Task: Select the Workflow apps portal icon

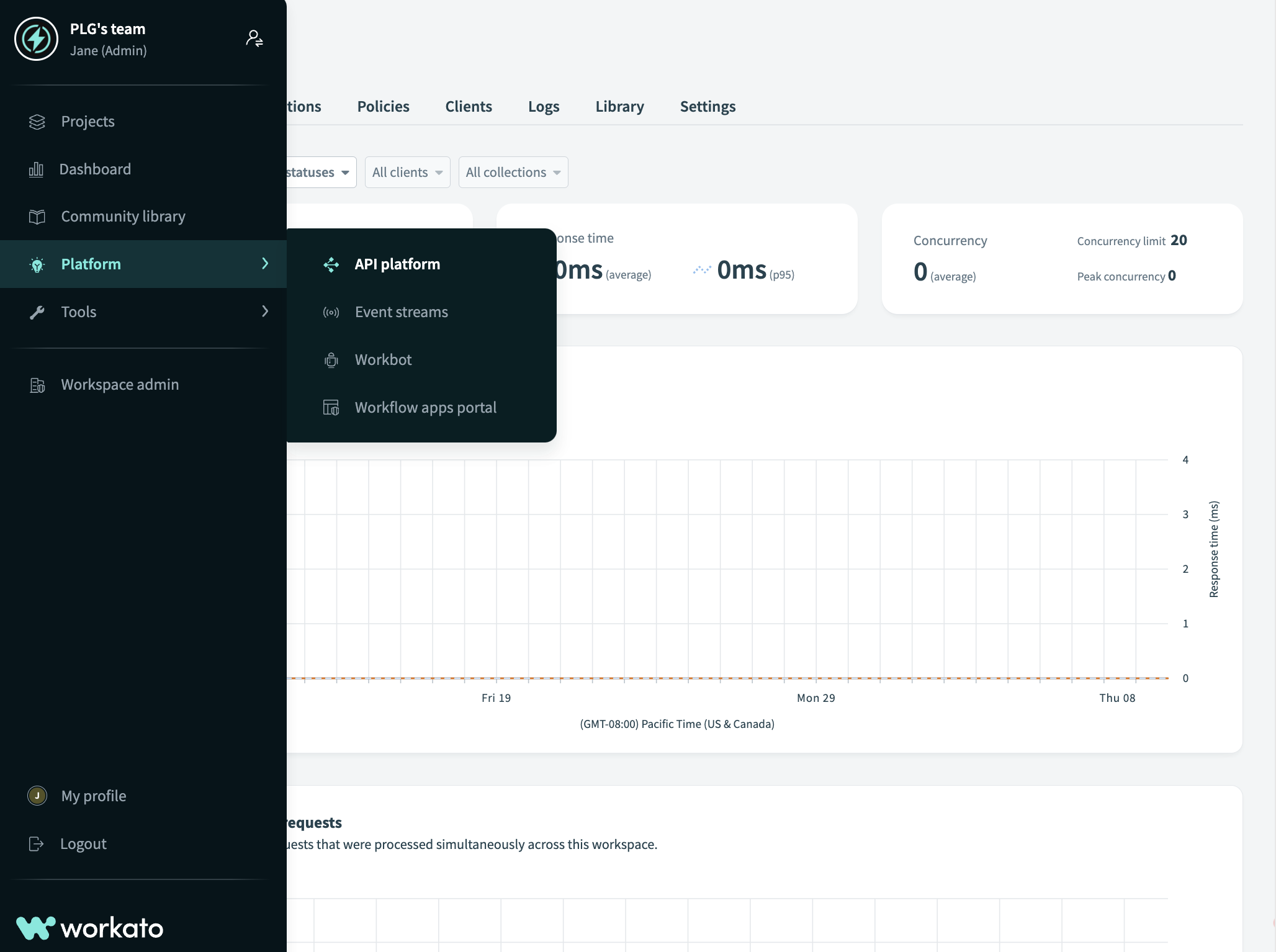Action: click(331, 407)
